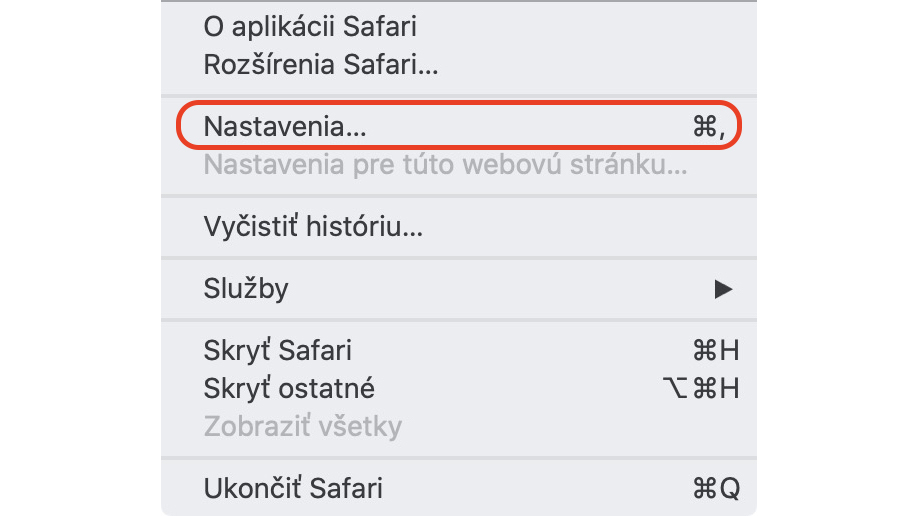Open the Služby submenu entry
Image resolution: width=918 pixels, height=516 pixels.
[x=458, y=288]
